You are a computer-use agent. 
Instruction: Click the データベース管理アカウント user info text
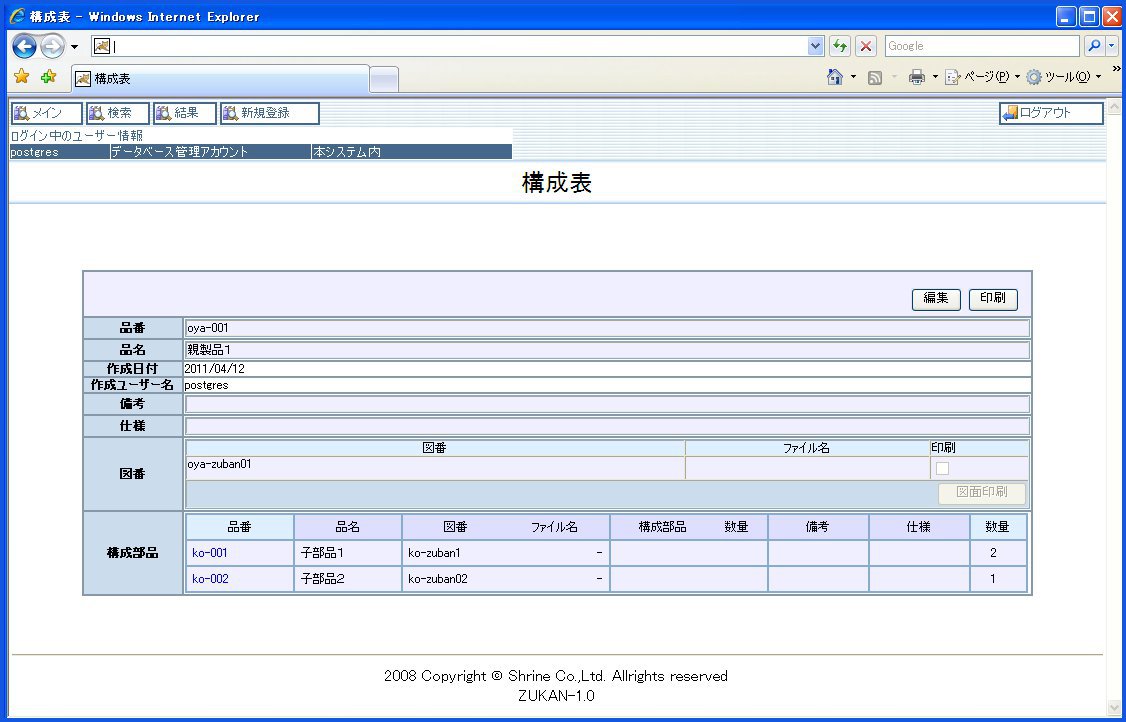(180, 152)
